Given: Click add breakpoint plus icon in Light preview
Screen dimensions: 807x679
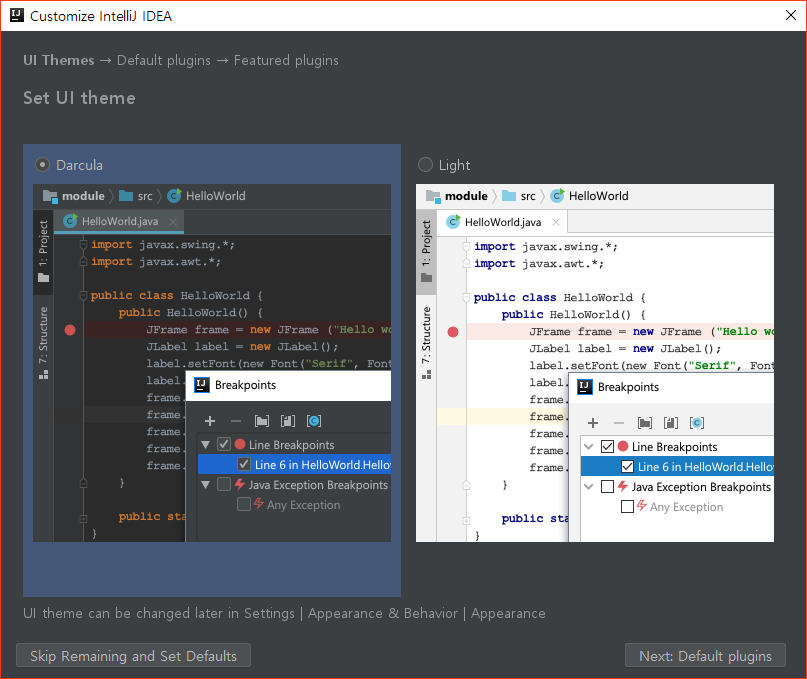Looking at the screenshot, I should pyautogui.click(x=593, y=423).
